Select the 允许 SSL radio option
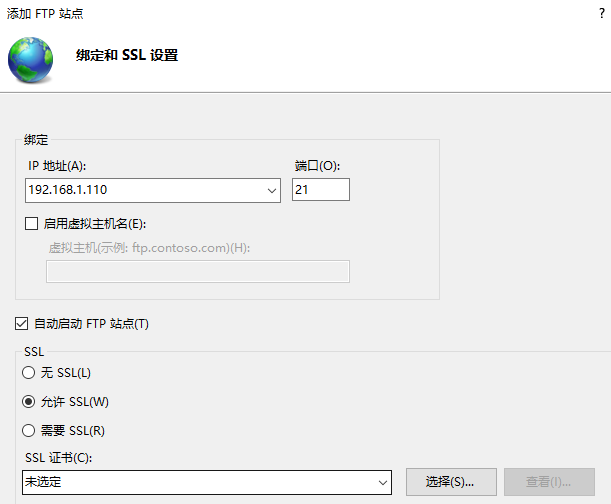The image size is (611, 504). click(28, 401)
